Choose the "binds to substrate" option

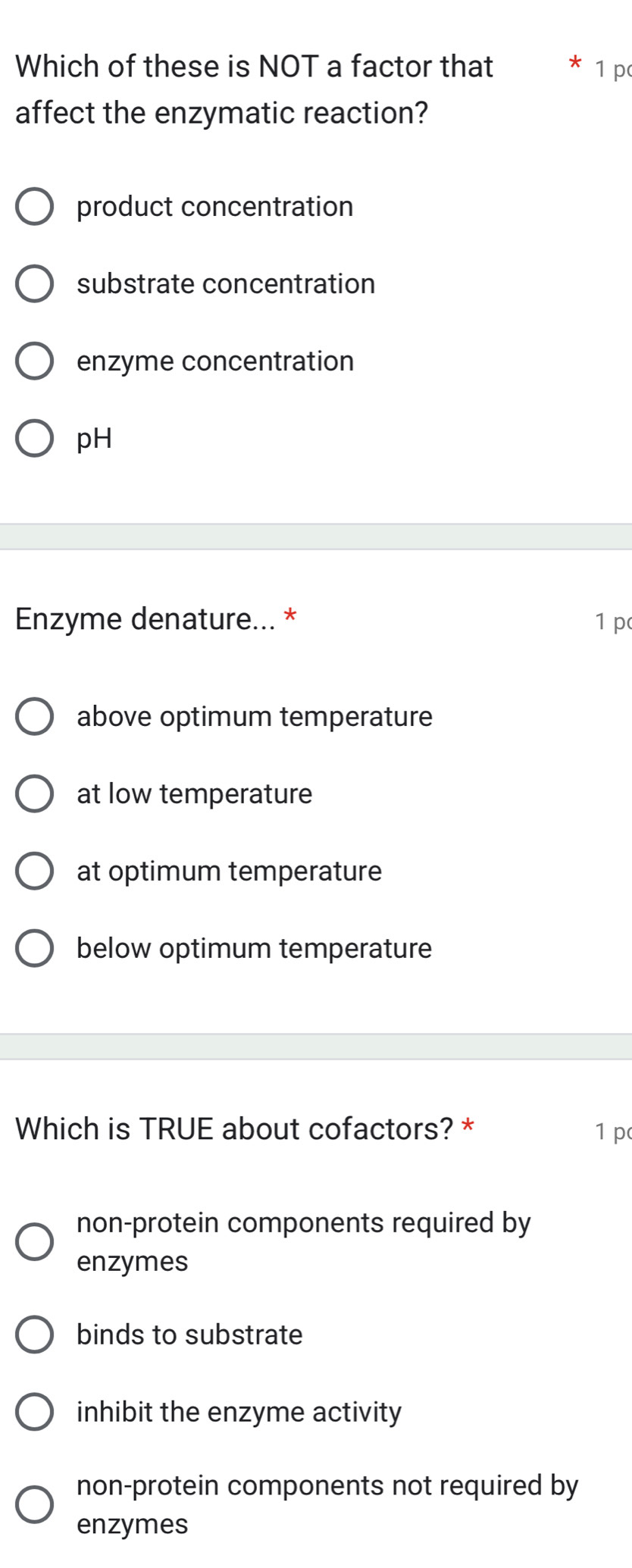point(35,1335)
